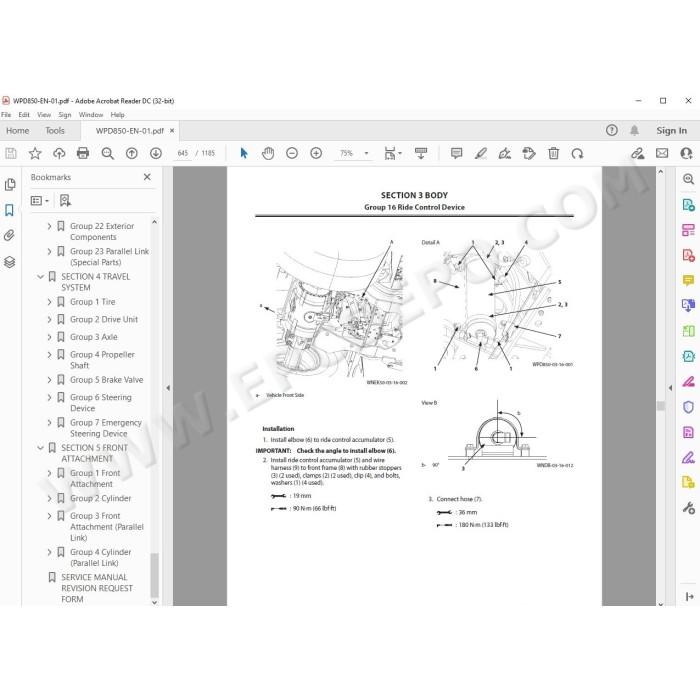The width and height of the screenshot is (700, 700).
Task: Select the Hand pan tool
Action: pos(268,153)
